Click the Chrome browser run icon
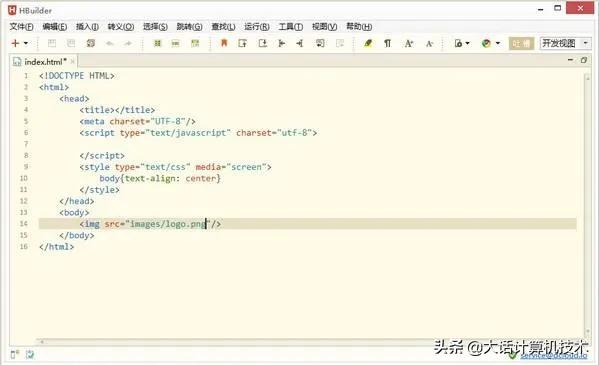Viewport: 599px width, 365px height. pyautogui.click(x=486, y=43)
